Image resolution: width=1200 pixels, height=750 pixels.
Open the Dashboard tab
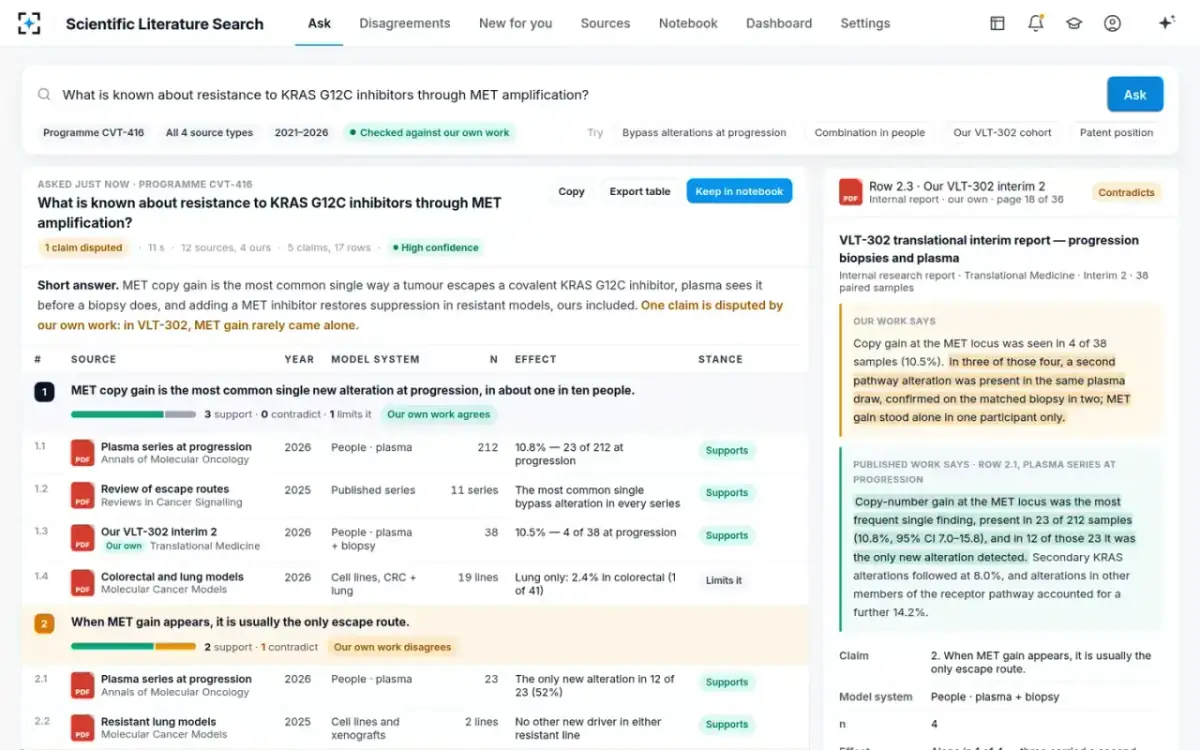[779, 23]
